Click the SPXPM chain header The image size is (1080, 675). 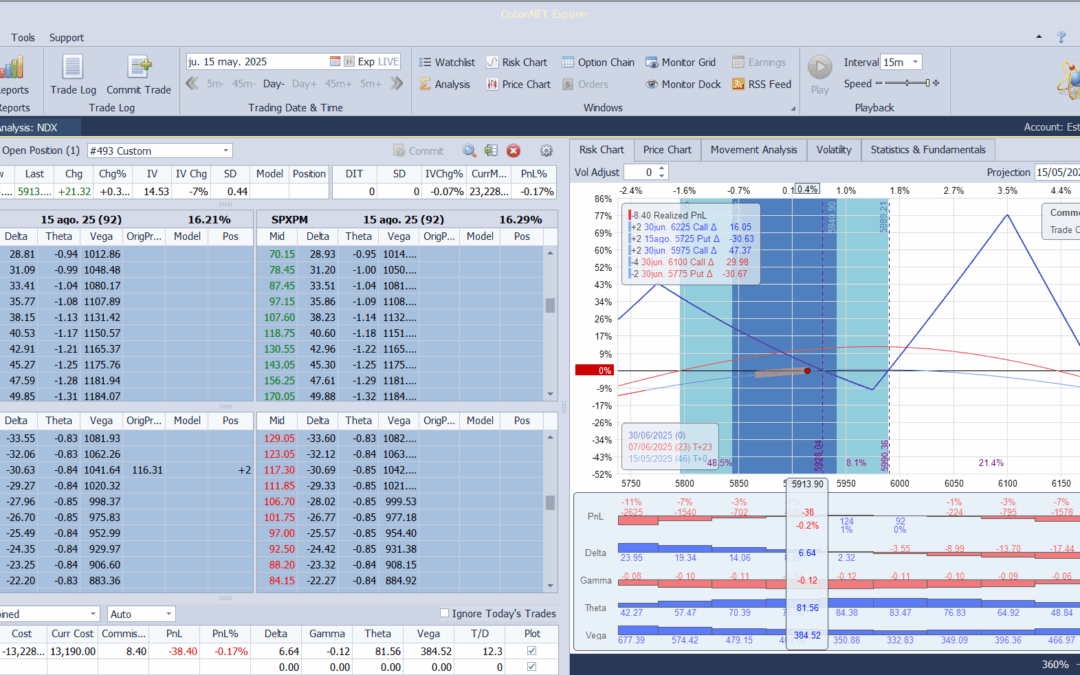pos(290,219)
